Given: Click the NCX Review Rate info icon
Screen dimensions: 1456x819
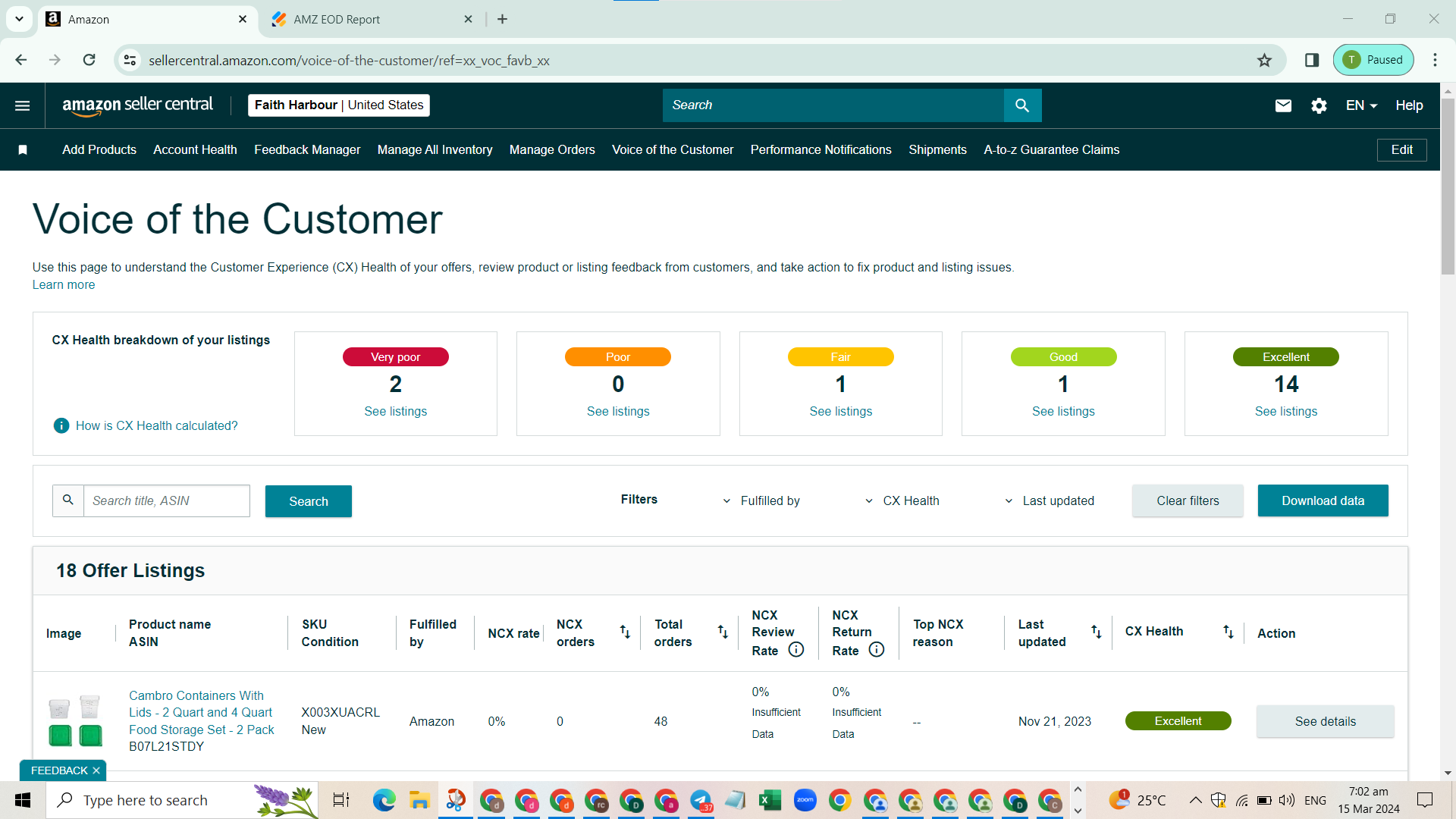Looking at the screenshot, I should click(x=796, y=650).
